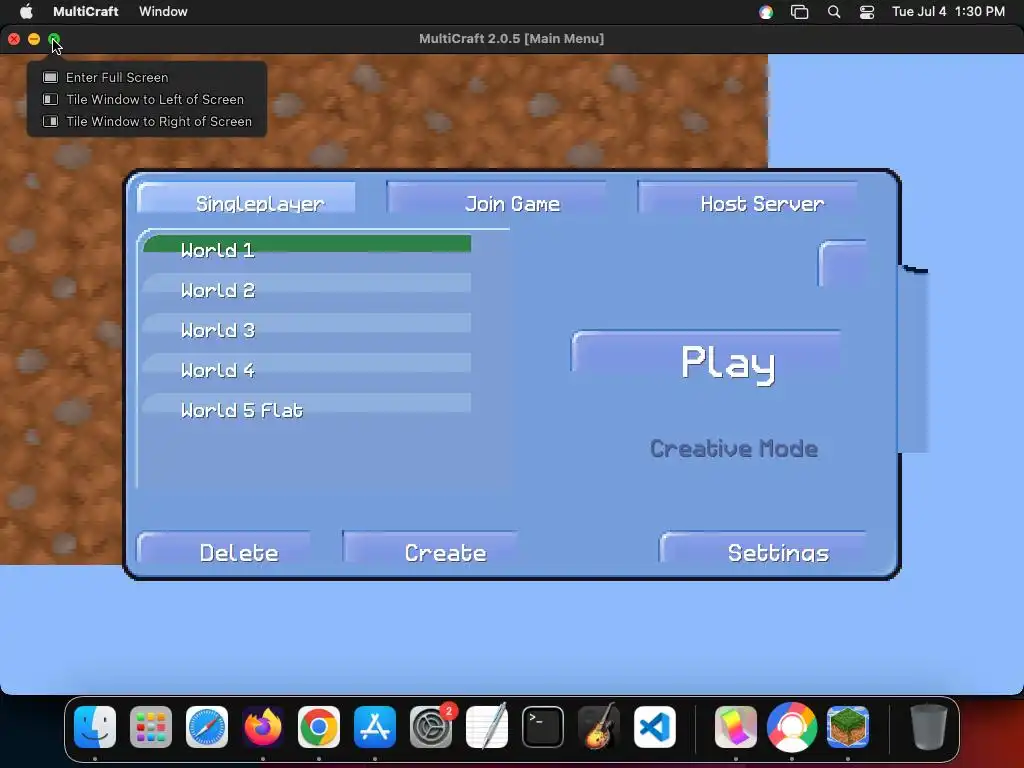Image resolution: width=1024 pixels, height=768 pixels.
Task: Click the yellow minimize window button
Action: point(34,39)
